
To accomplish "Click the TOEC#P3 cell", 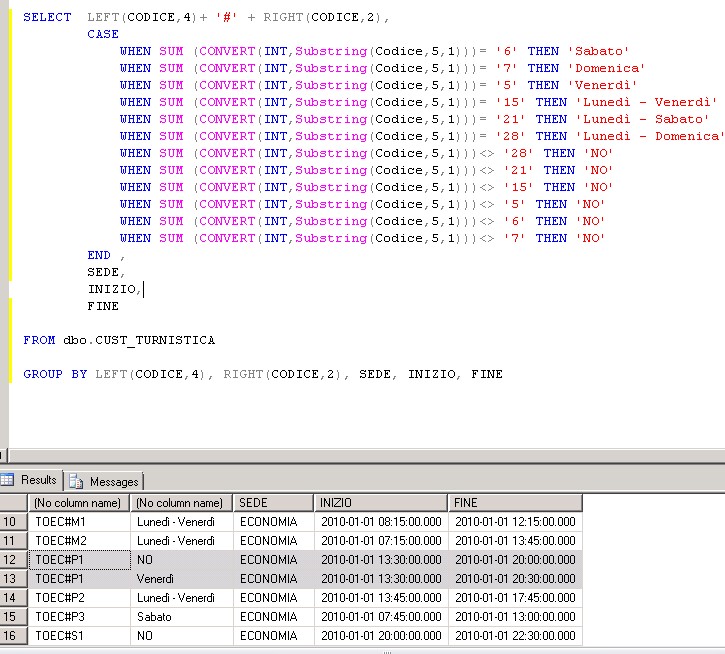I will pos(80,617).
